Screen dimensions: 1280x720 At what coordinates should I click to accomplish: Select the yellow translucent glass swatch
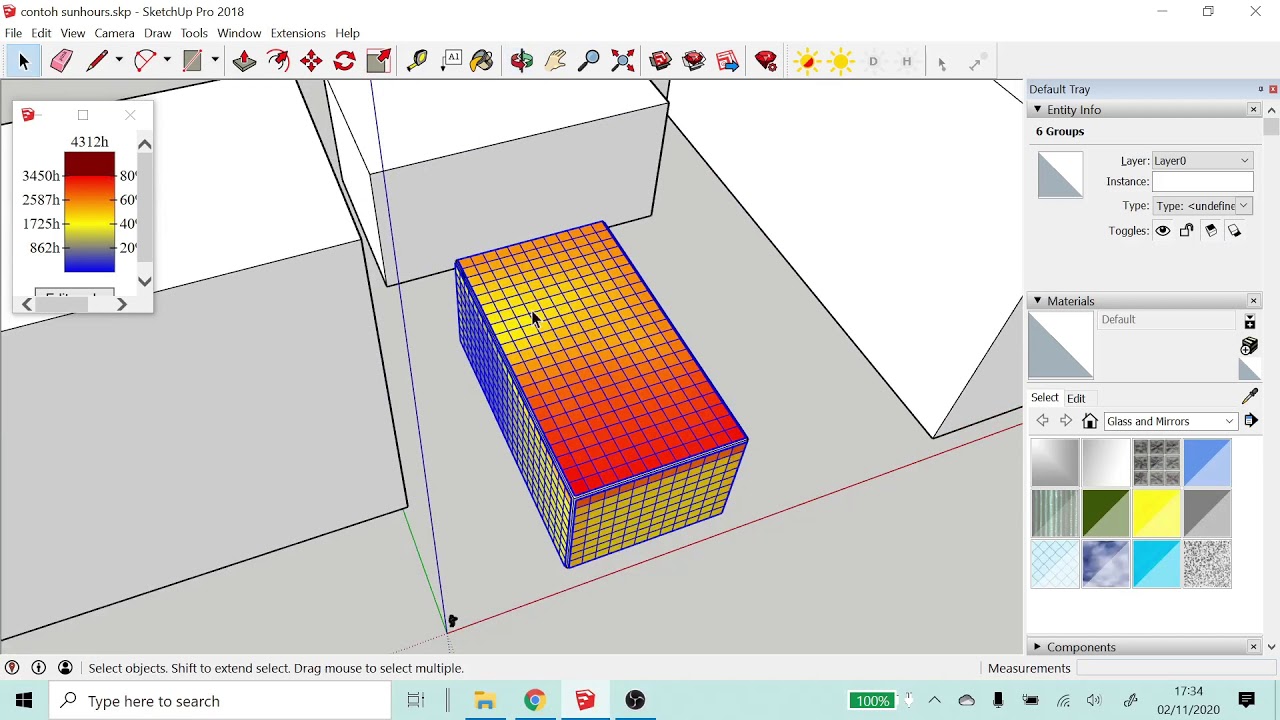coord(1157,514)
